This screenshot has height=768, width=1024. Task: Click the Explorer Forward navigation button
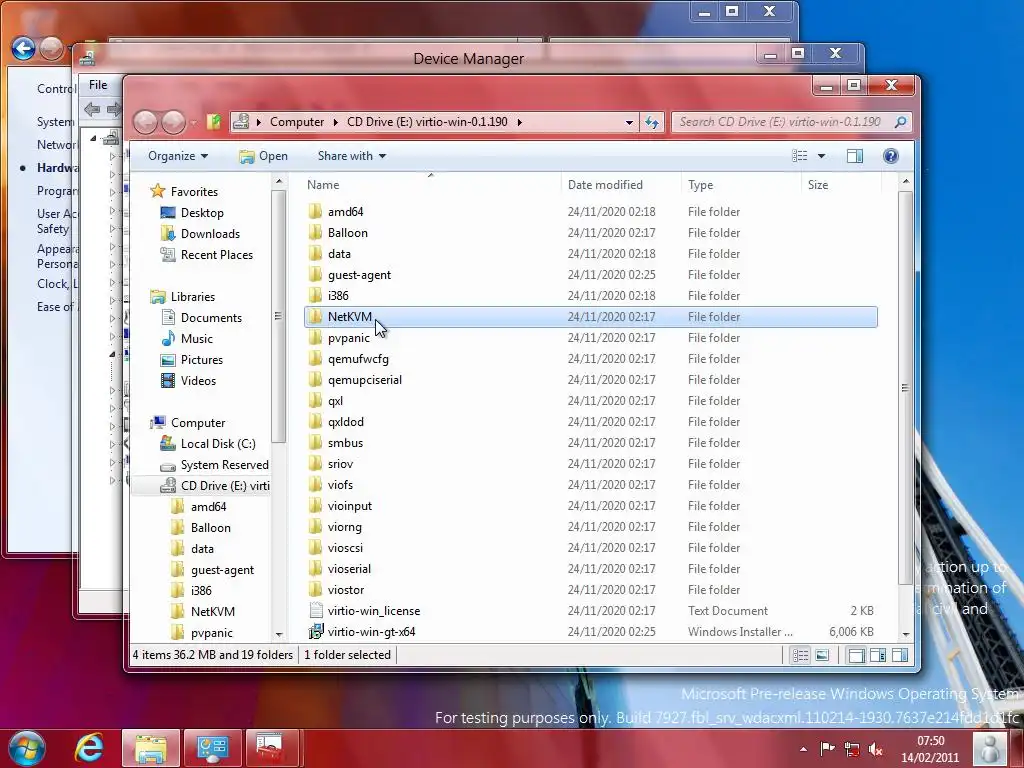click(173, 122)
